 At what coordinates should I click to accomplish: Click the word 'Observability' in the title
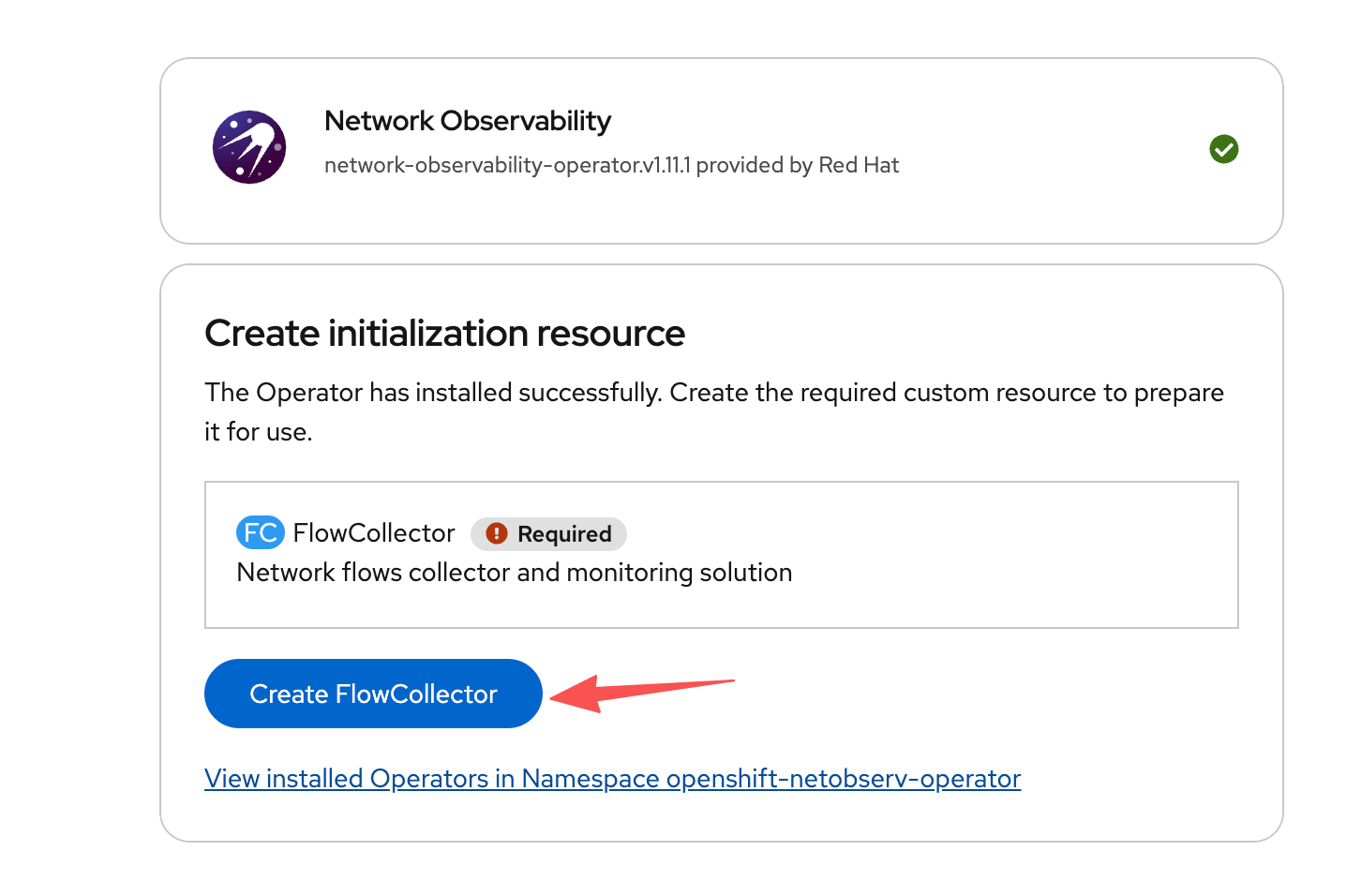(525, 121)
